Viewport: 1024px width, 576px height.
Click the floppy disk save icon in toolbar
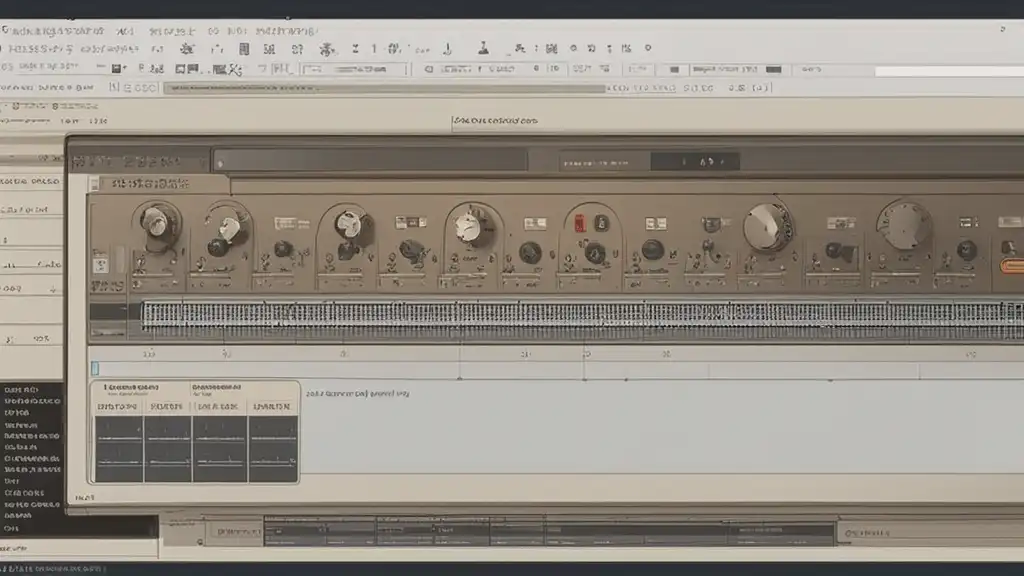(116, 69)
